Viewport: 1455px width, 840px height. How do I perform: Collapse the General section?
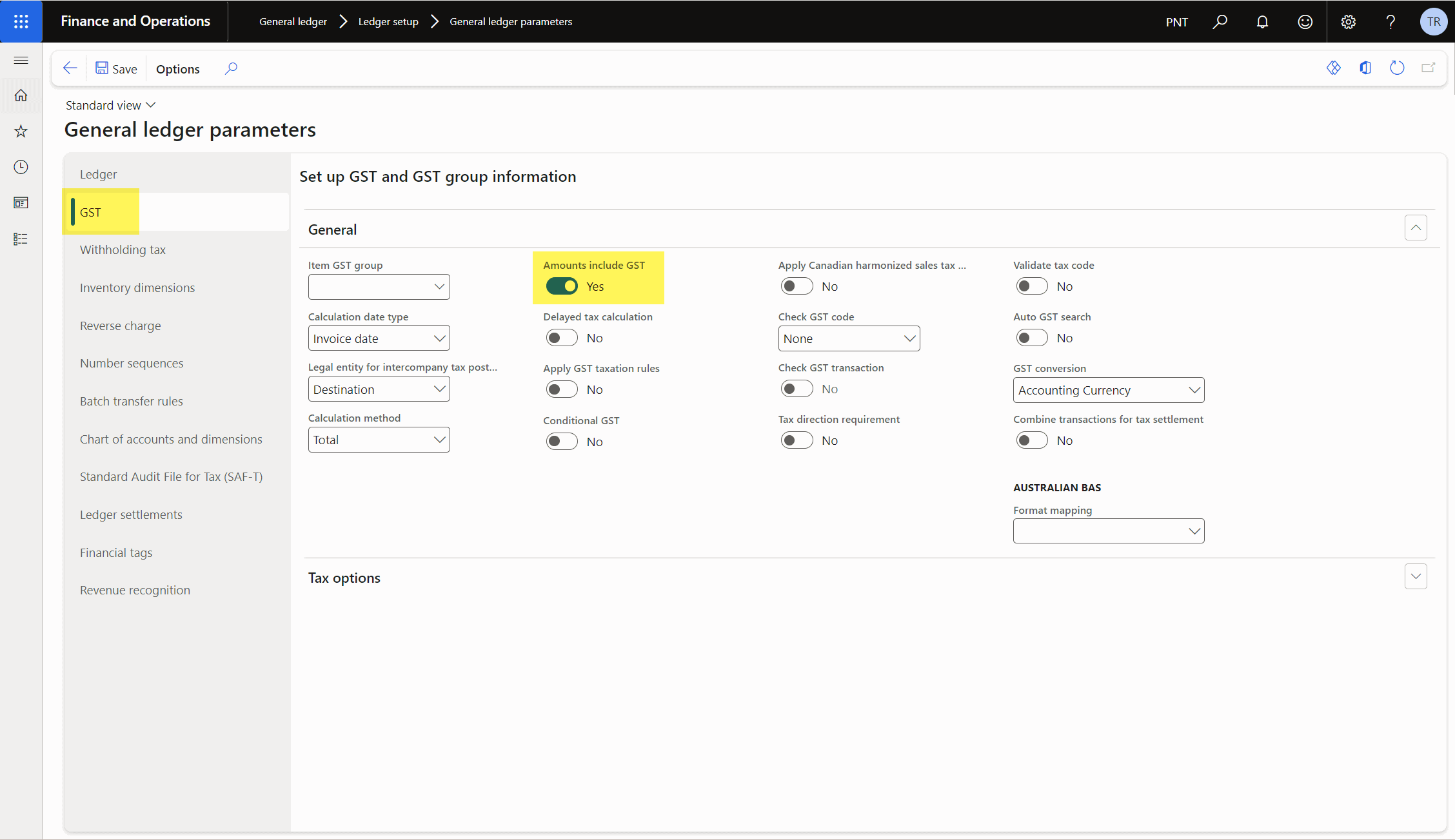(x=1416, y=228)
